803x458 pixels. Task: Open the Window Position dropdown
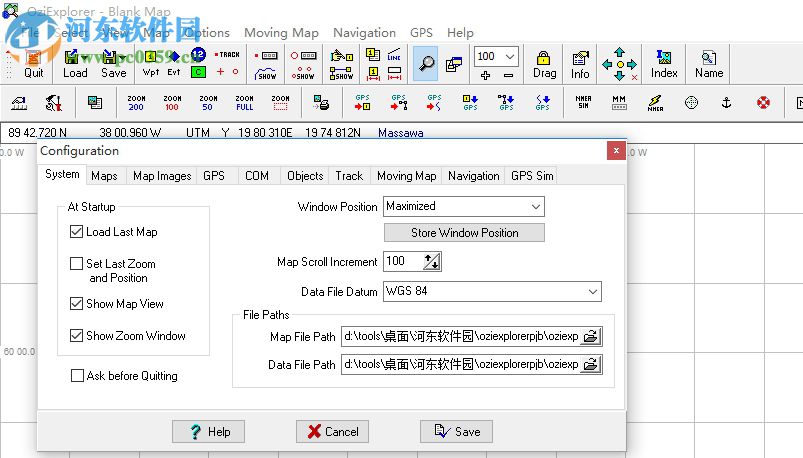coord(535,206)
